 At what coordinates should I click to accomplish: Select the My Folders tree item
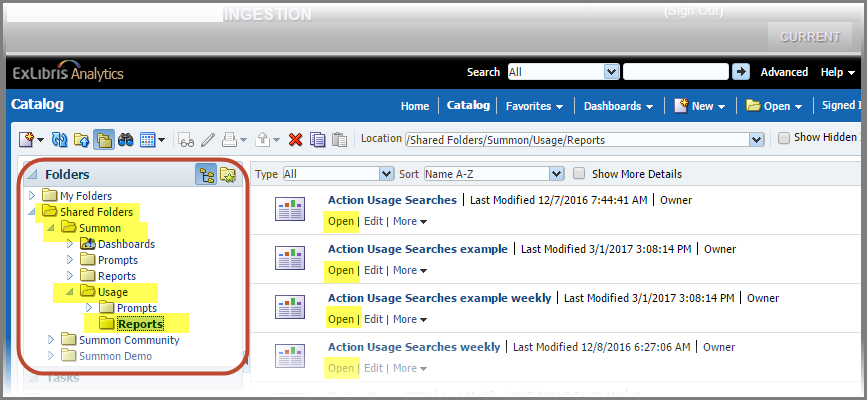point(86,196)
